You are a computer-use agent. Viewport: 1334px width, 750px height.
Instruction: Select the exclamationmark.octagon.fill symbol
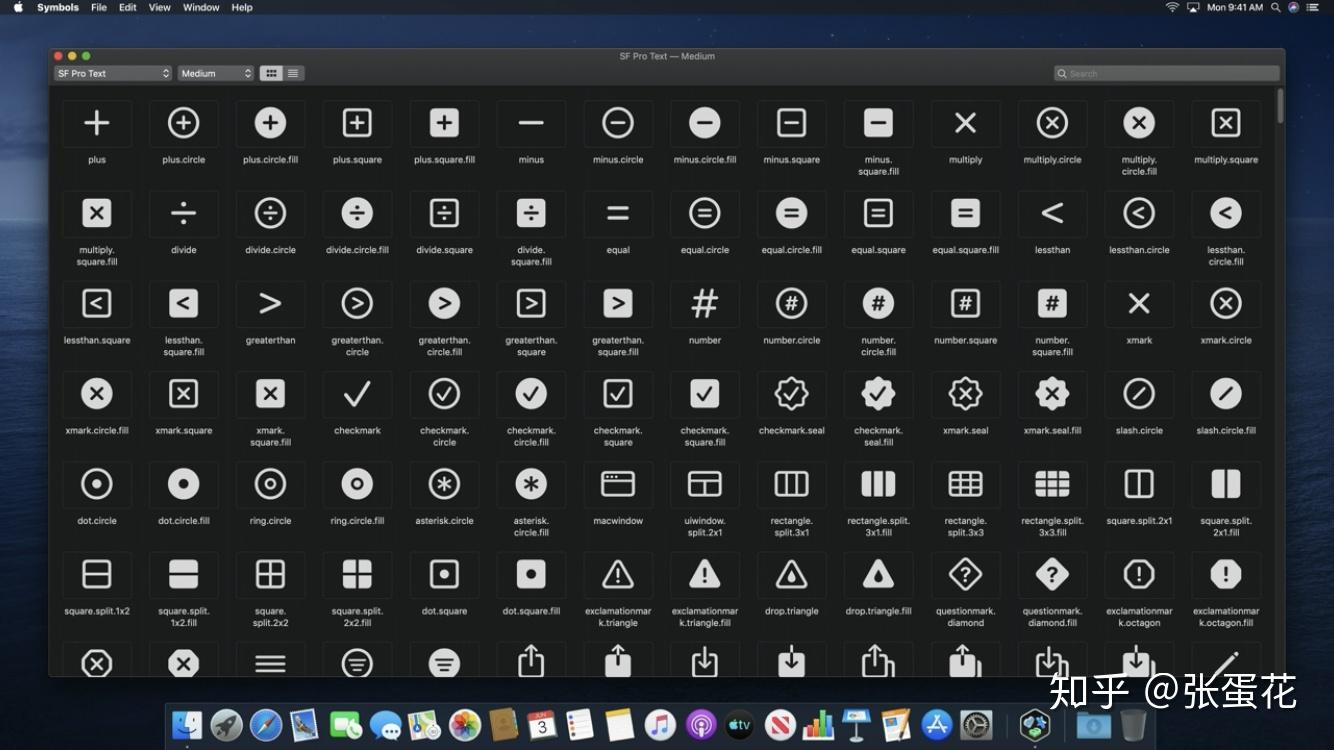coord(1226,574)
